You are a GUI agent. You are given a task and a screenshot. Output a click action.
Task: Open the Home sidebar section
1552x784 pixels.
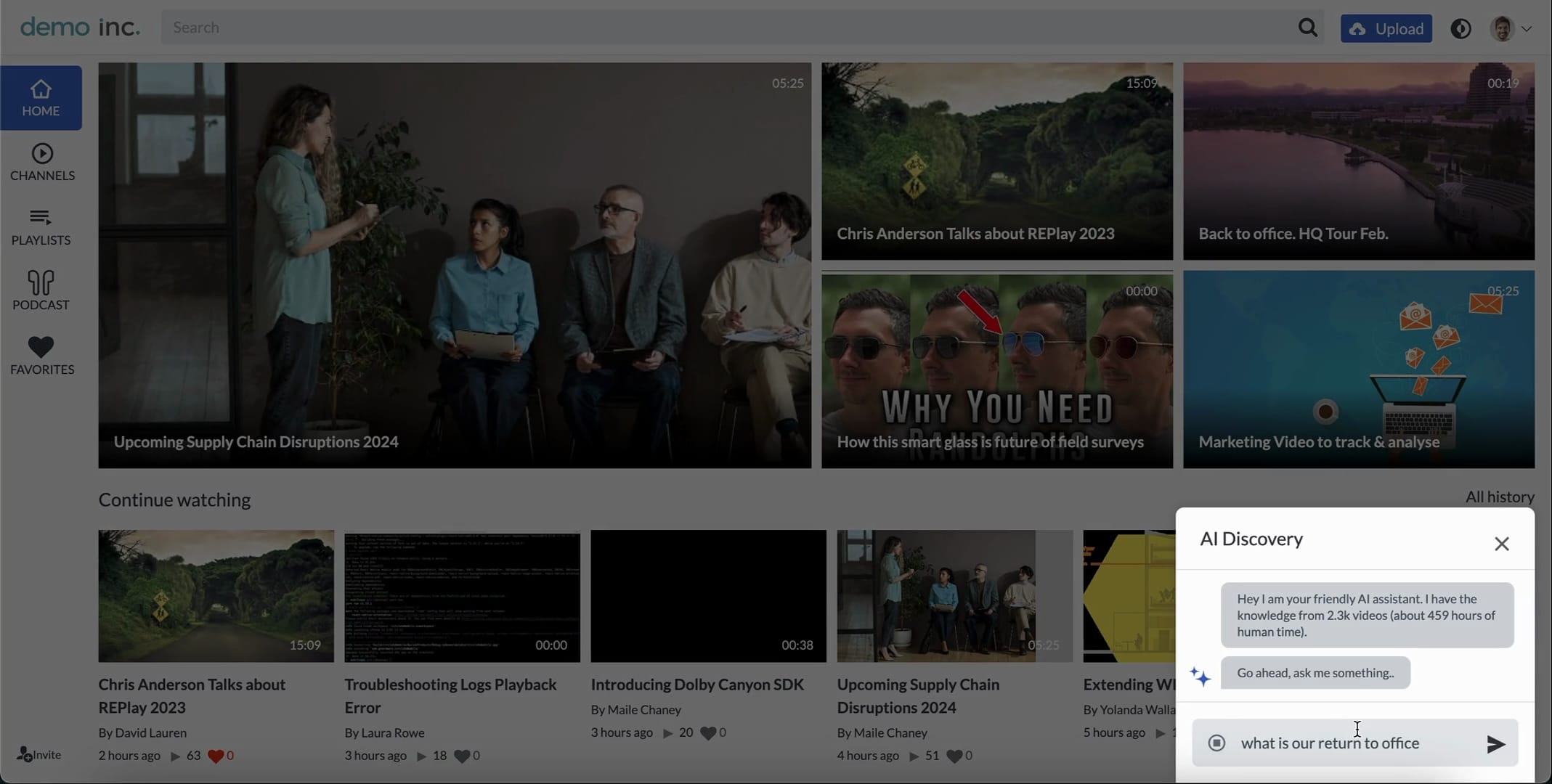point(41,98)
